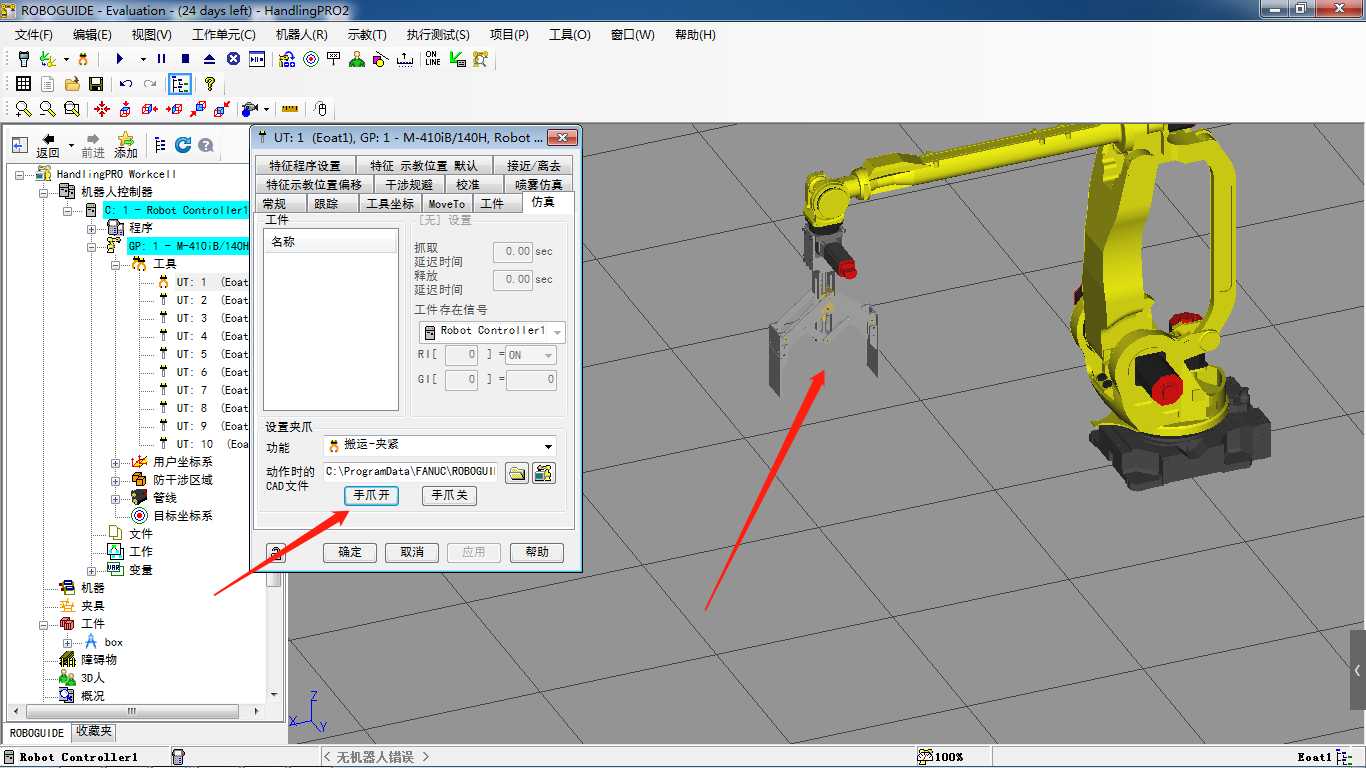Click the cell browser horizontal scrollbar
The image size is (1366, 768).
point(134,711)
